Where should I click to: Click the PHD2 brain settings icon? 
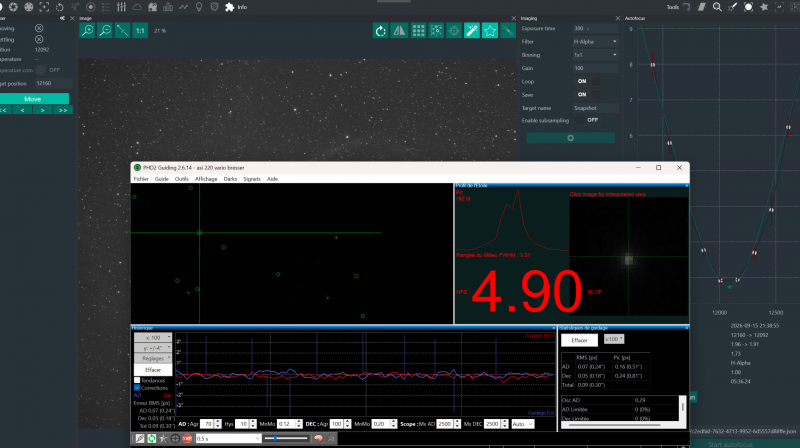coord(318,438)
